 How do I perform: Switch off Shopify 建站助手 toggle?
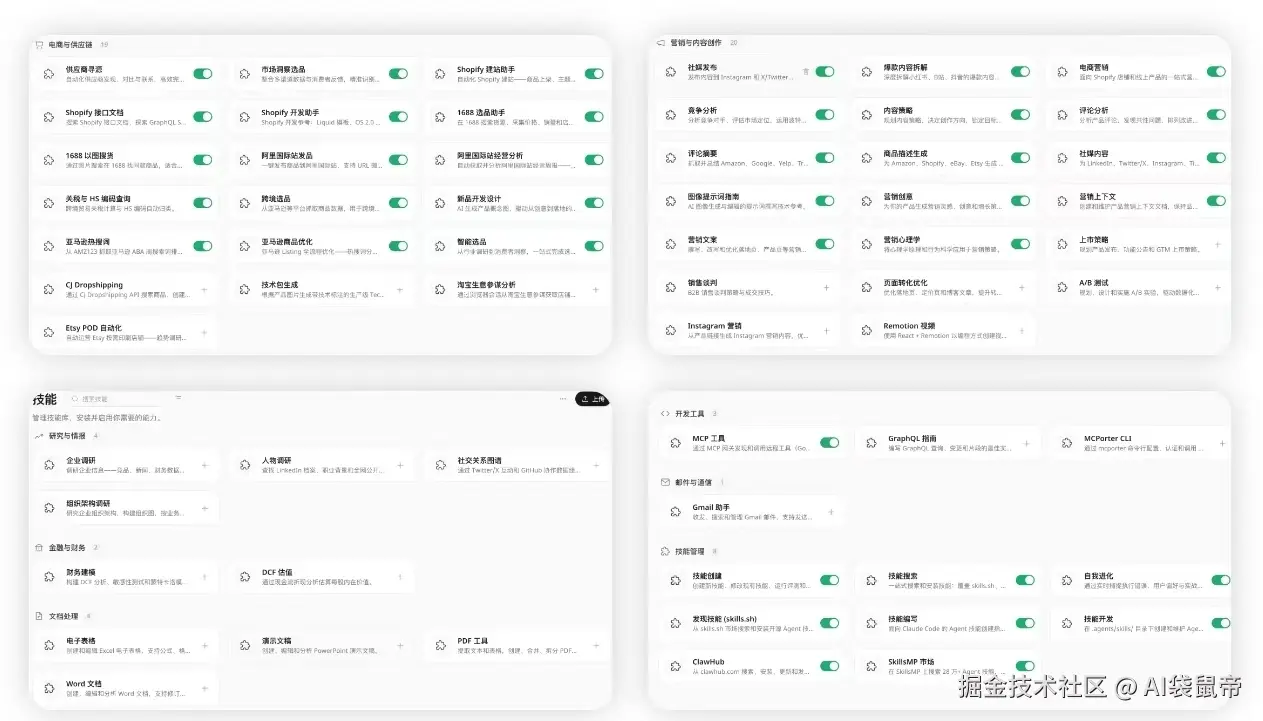[594, 74]
